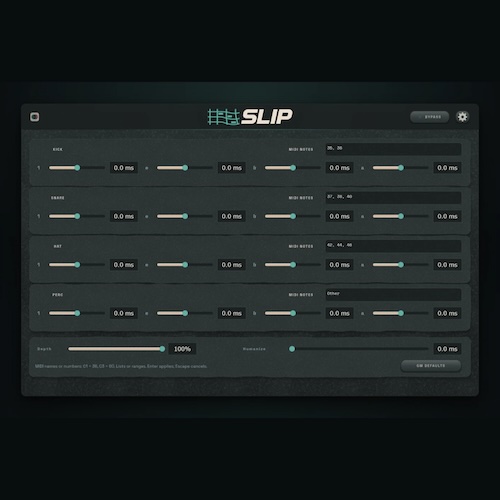500x500 pixels.
Task: Adjust the Snare row 'e' subdivision slider
Action: click(x=185, y=216)
